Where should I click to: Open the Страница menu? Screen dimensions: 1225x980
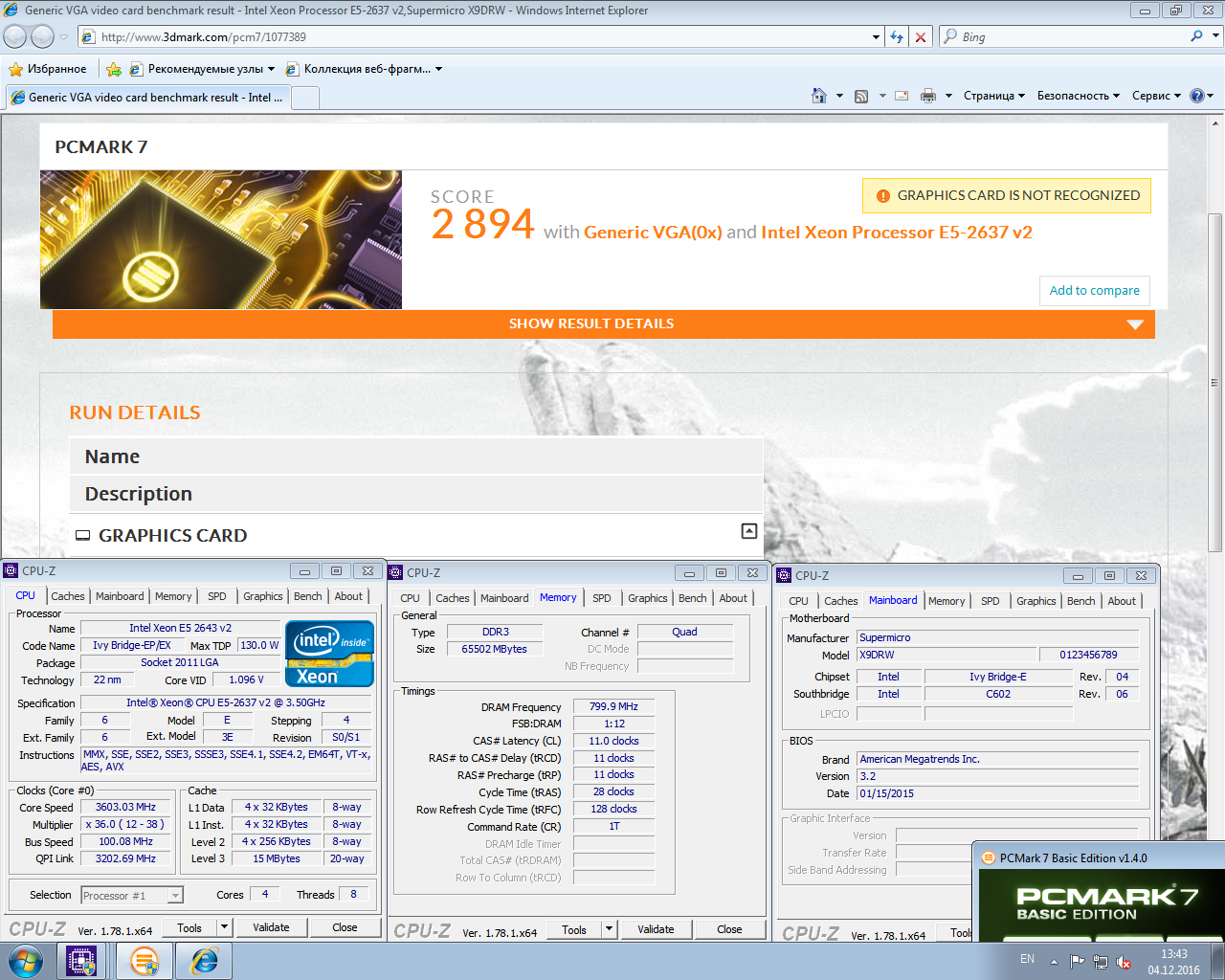pos(993,96)
